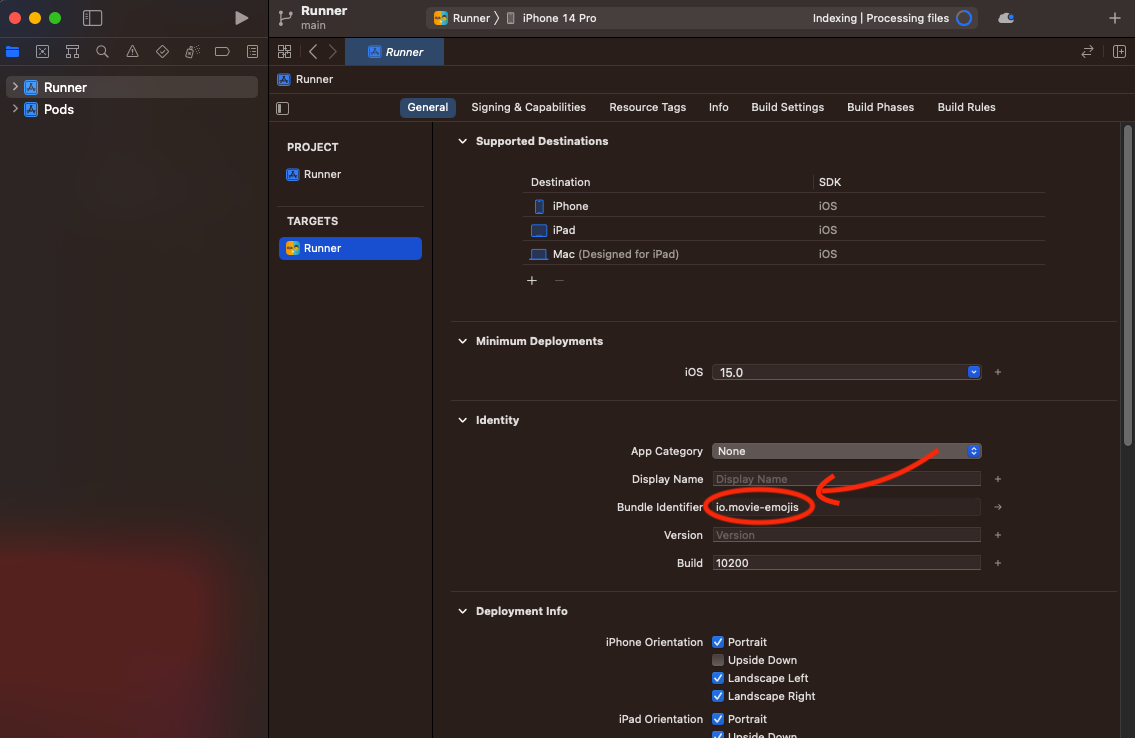Open the related items grid icon
Screen dimensions: 1135x738
tap(284, 51)
